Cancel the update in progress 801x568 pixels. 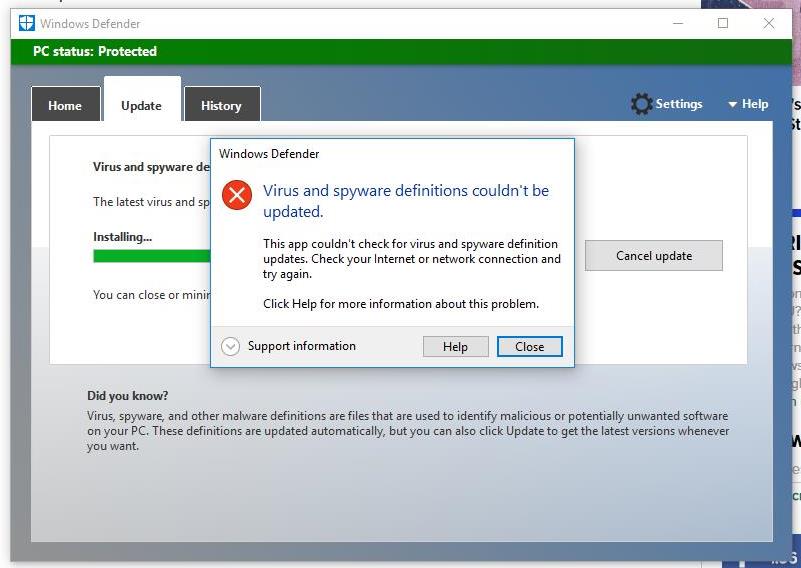click(654, 255)
